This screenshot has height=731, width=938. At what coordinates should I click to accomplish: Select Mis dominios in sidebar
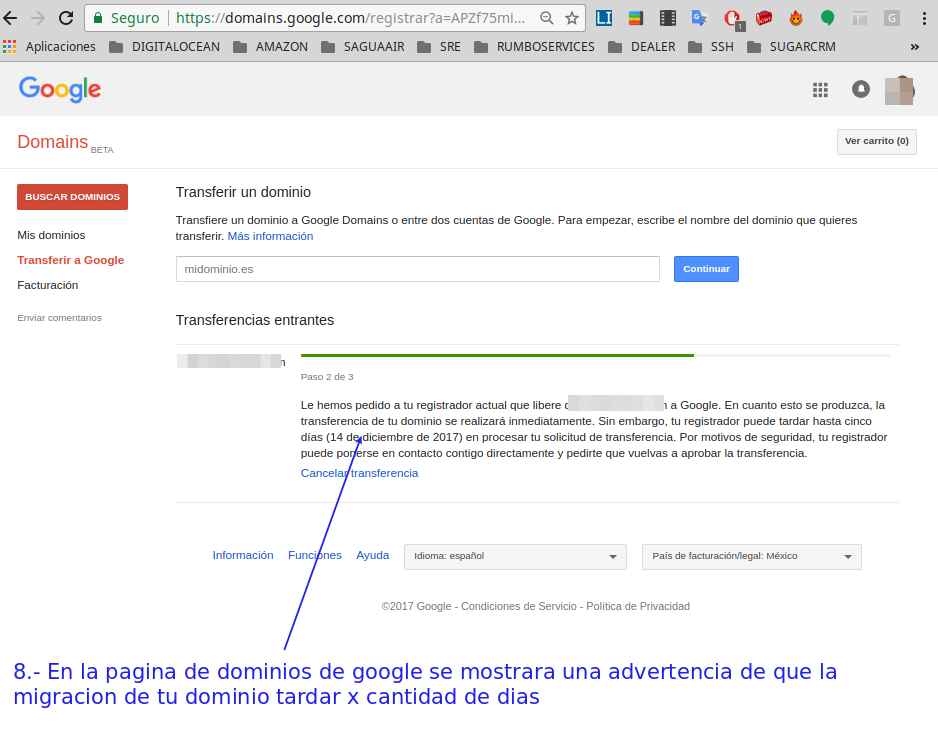[x=51, y=235]
